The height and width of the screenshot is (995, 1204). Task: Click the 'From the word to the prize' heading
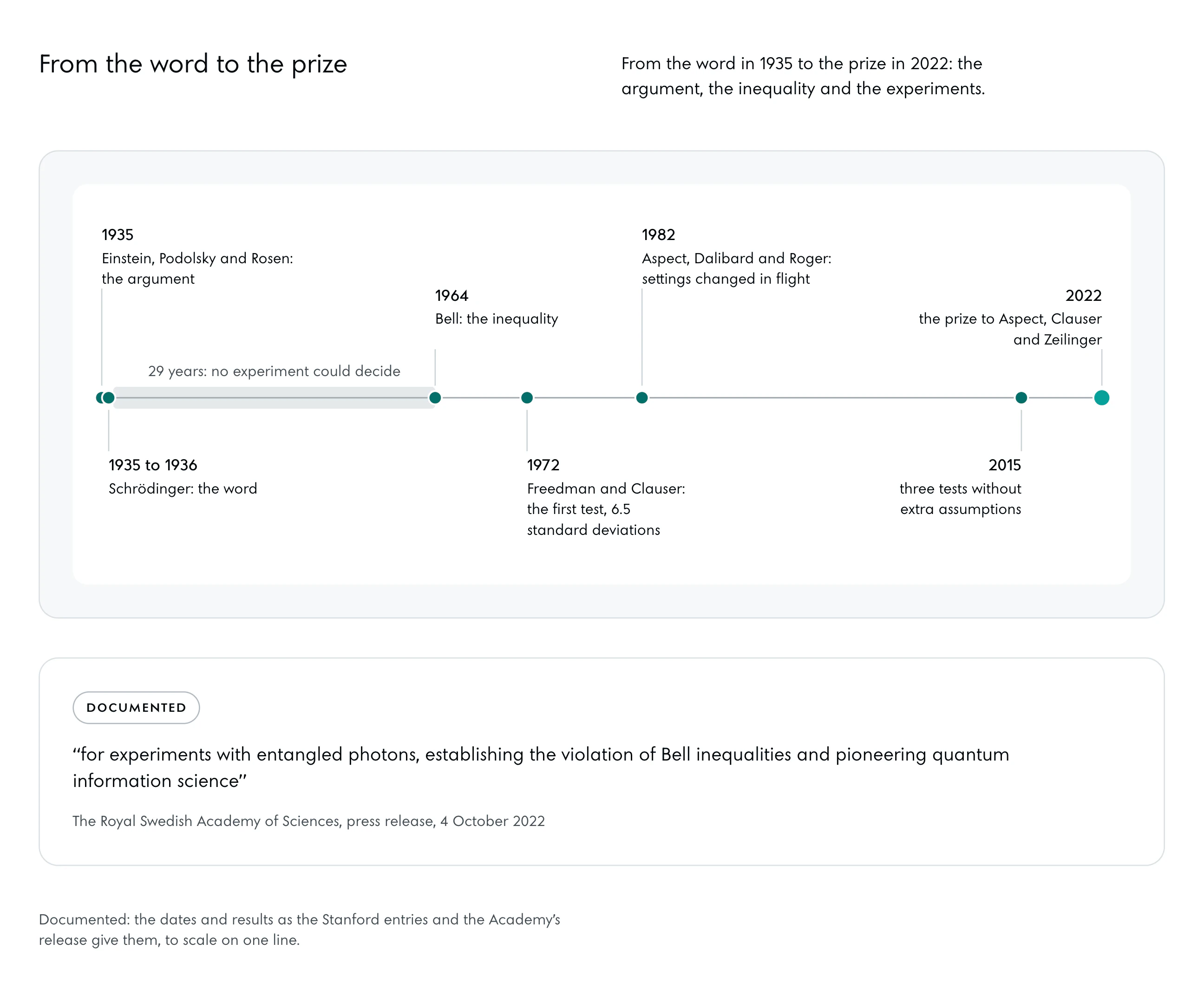(193, 64)
